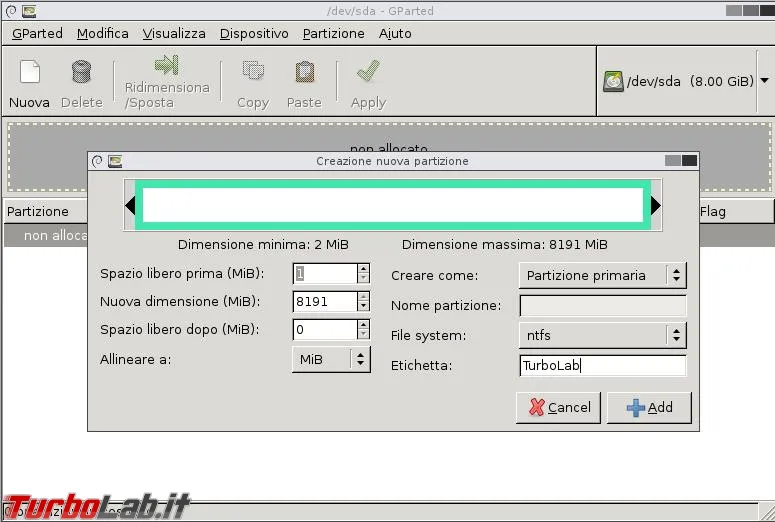The width and height of the screenshot is (775, 522).
Task: Click the Spazio libero prima input field
Action: point(325,273)
